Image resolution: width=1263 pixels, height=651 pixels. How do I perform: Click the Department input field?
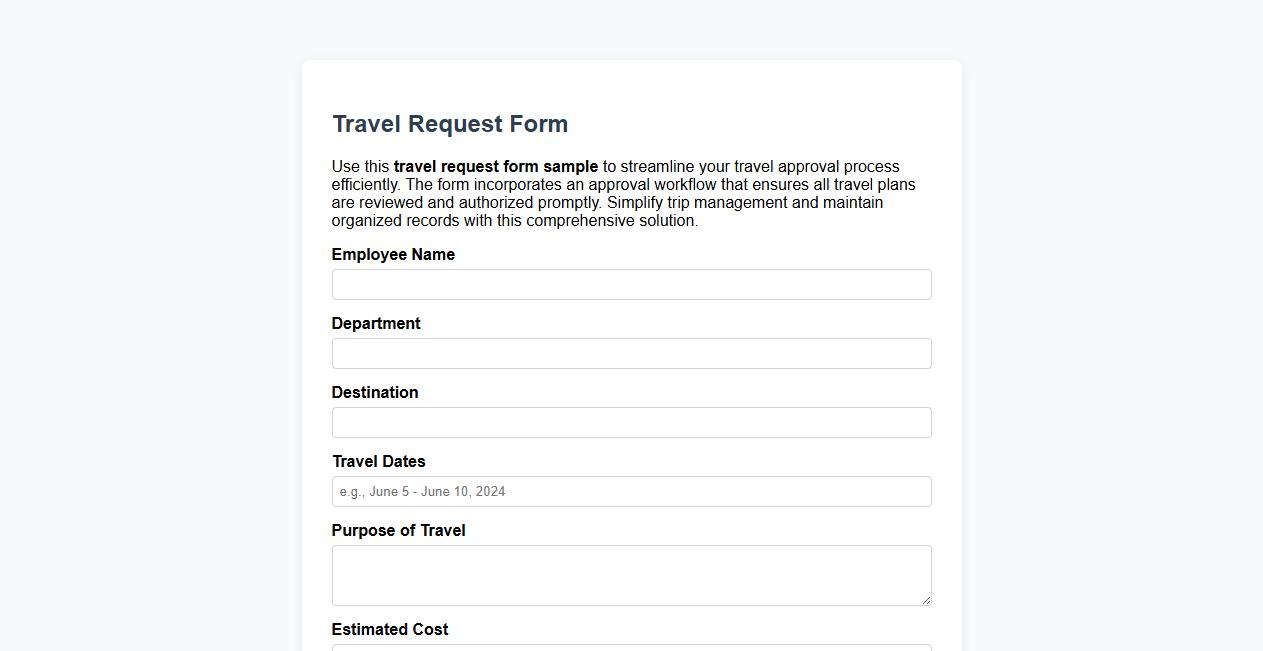[631, 353]
